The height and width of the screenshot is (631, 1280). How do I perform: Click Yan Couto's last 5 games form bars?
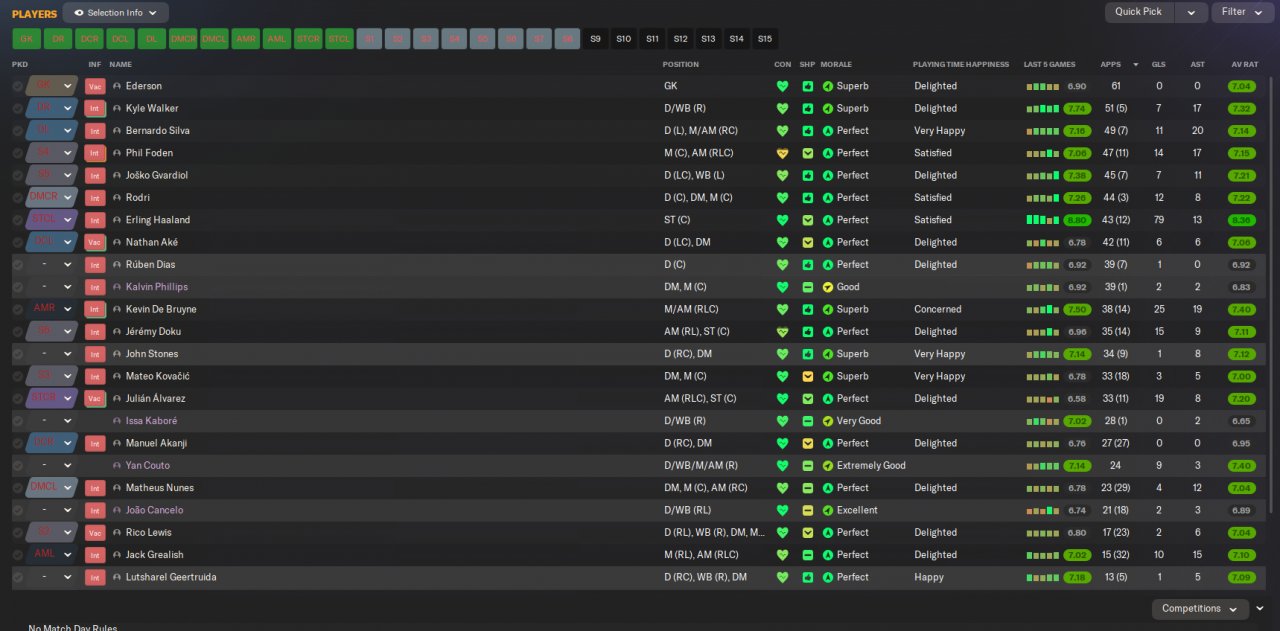point(1042,465)
